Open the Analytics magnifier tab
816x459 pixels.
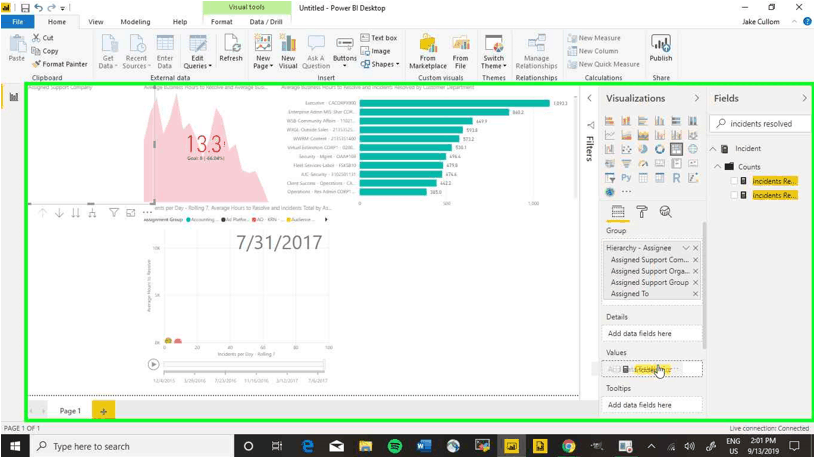coord(666,212)
